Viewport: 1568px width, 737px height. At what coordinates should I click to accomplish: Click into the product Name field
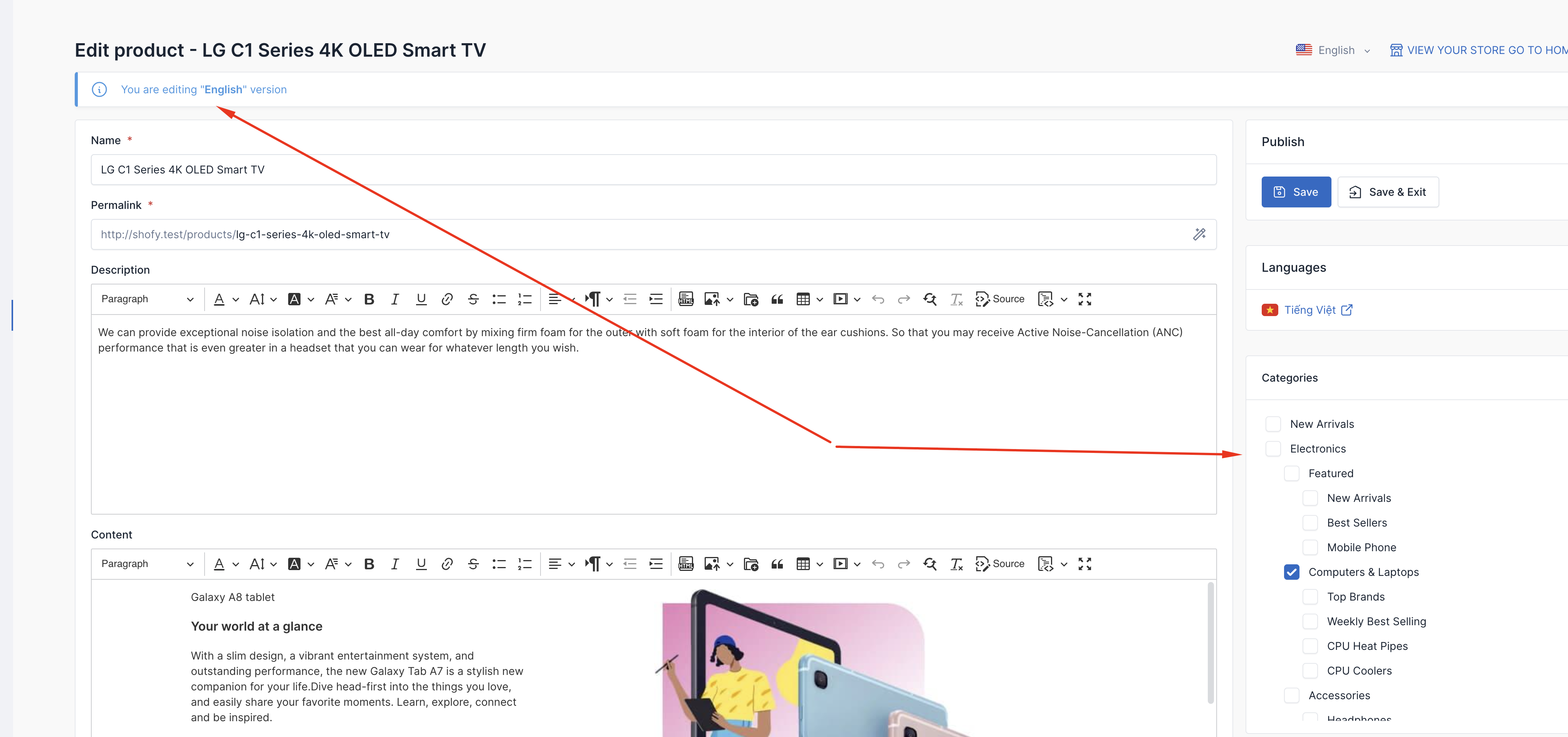pos(653,170)
